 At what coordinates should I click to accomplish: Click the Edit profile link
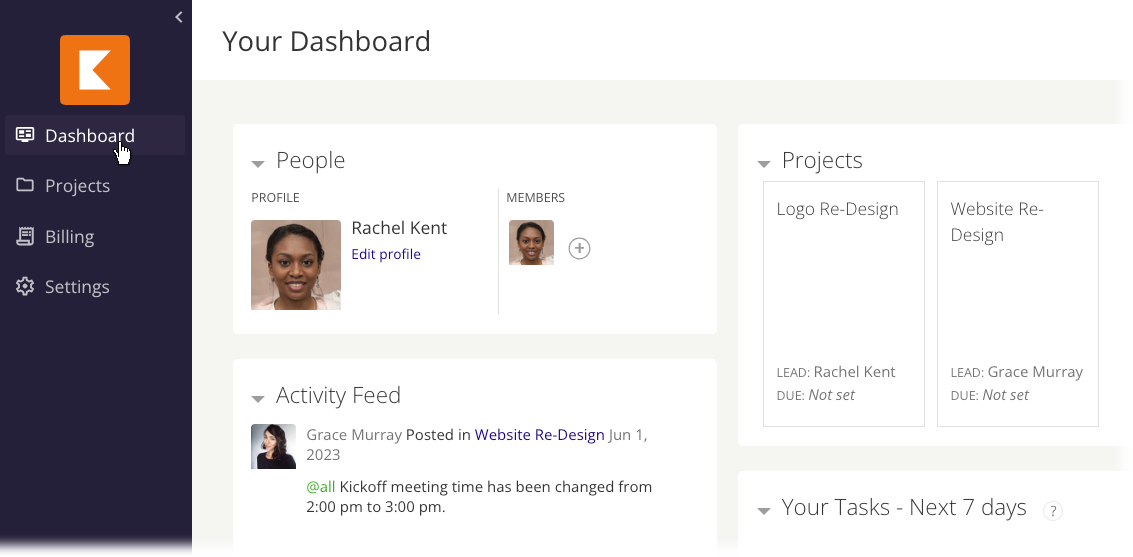[386, 254]
